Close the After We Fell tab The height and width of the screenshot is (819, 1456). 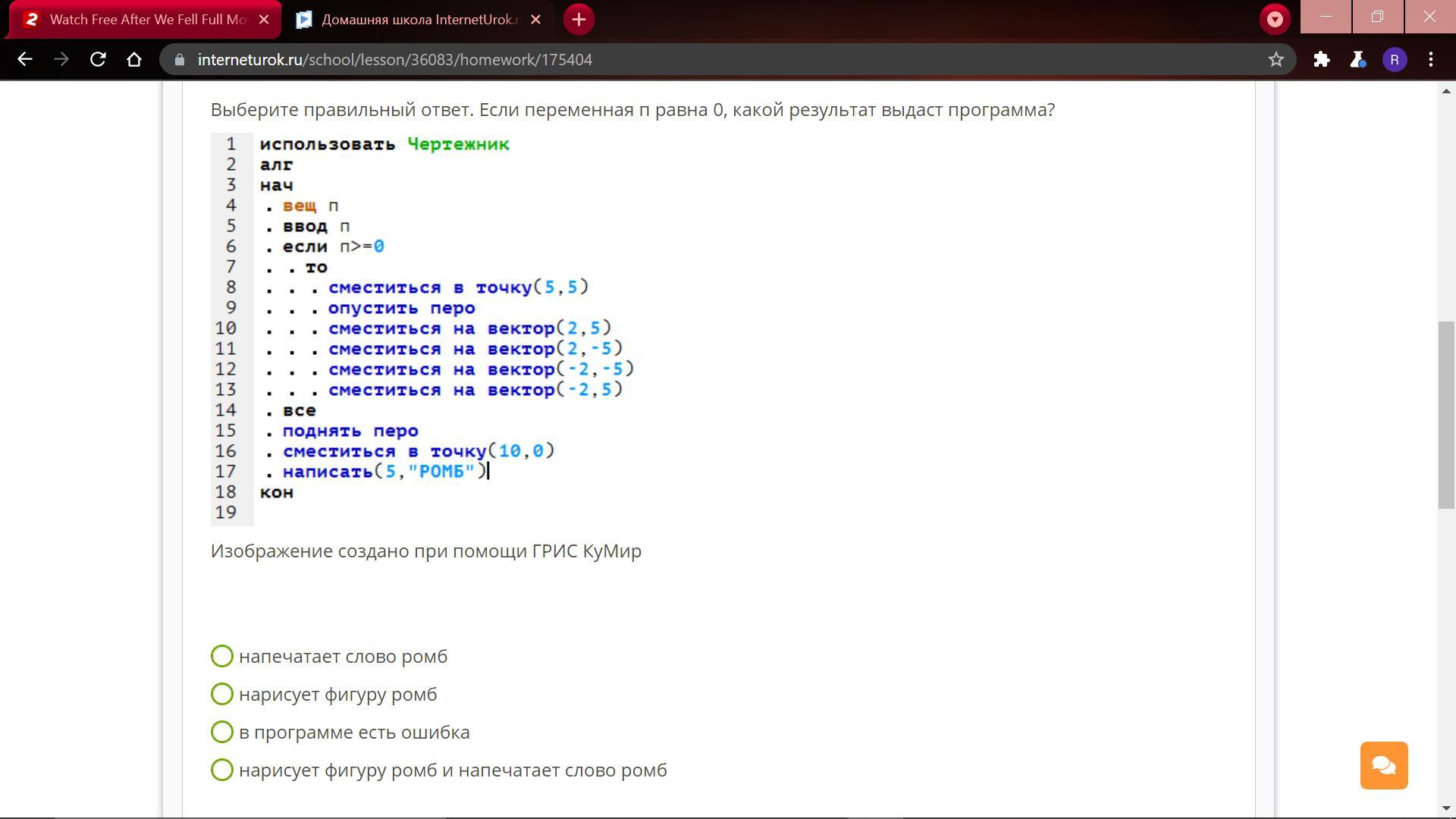coord(264,20)
